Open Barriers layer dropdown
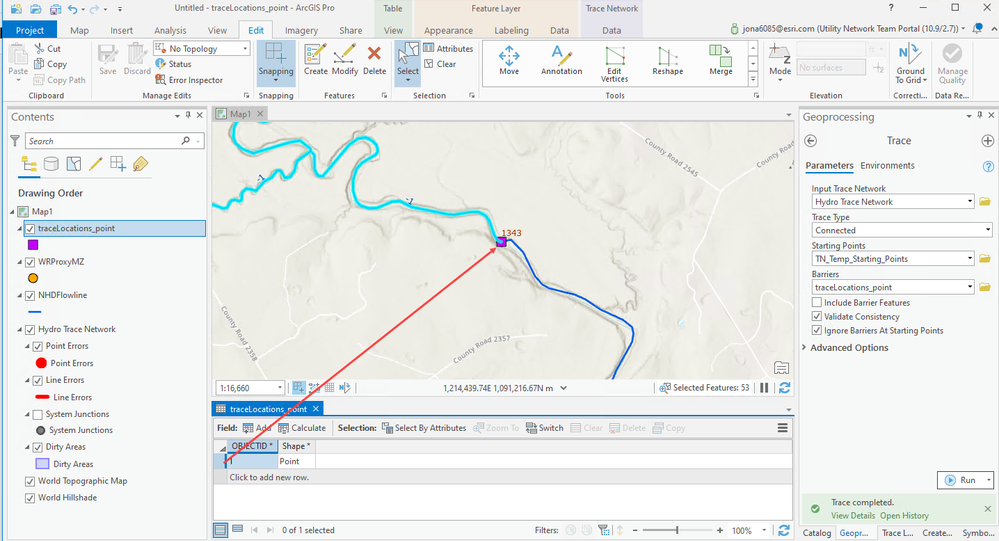 [970, 287]
